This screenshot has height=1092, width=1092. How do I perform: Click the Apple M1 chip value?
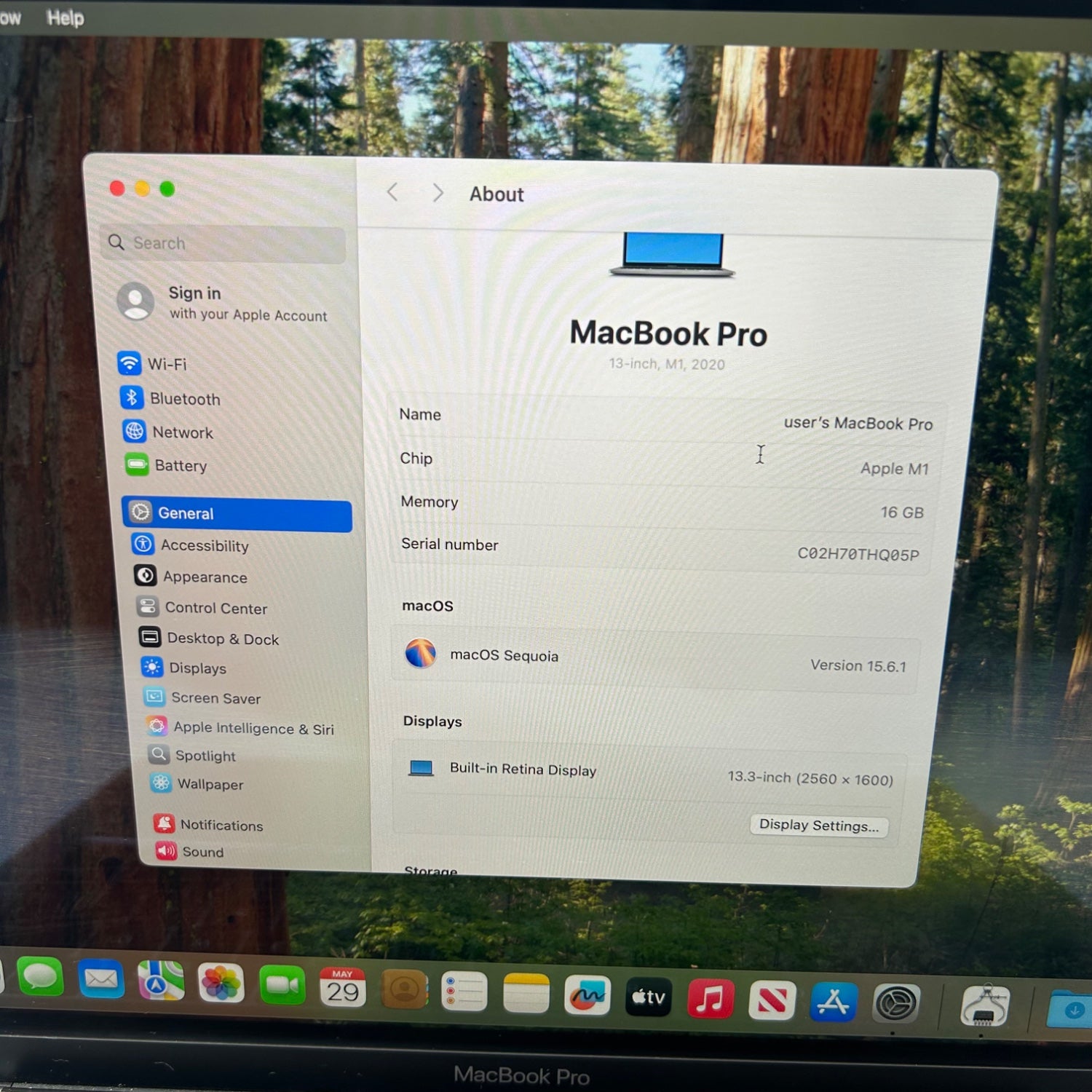[x=895, y=468]
